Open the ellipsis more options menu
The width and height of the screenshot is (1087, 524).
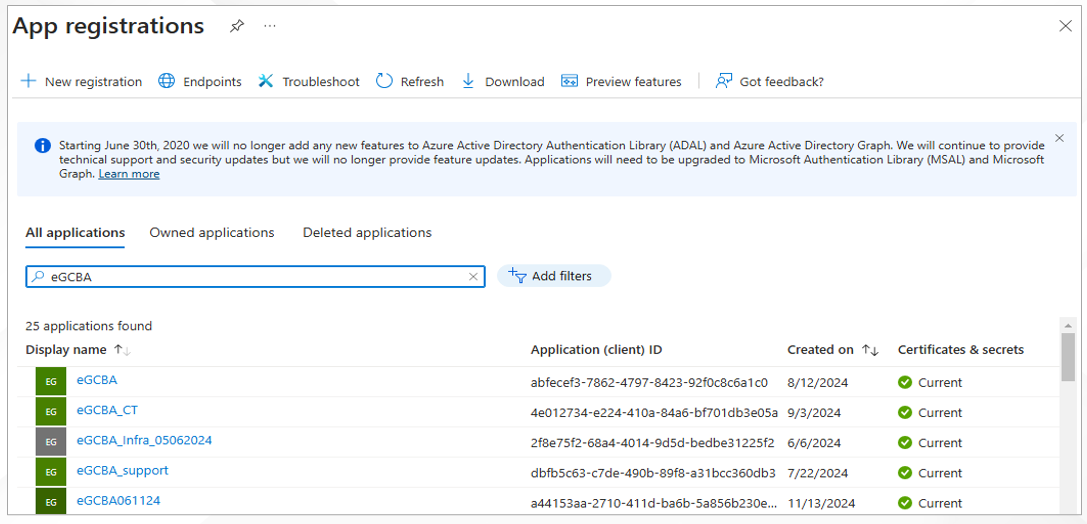(270, 26)
